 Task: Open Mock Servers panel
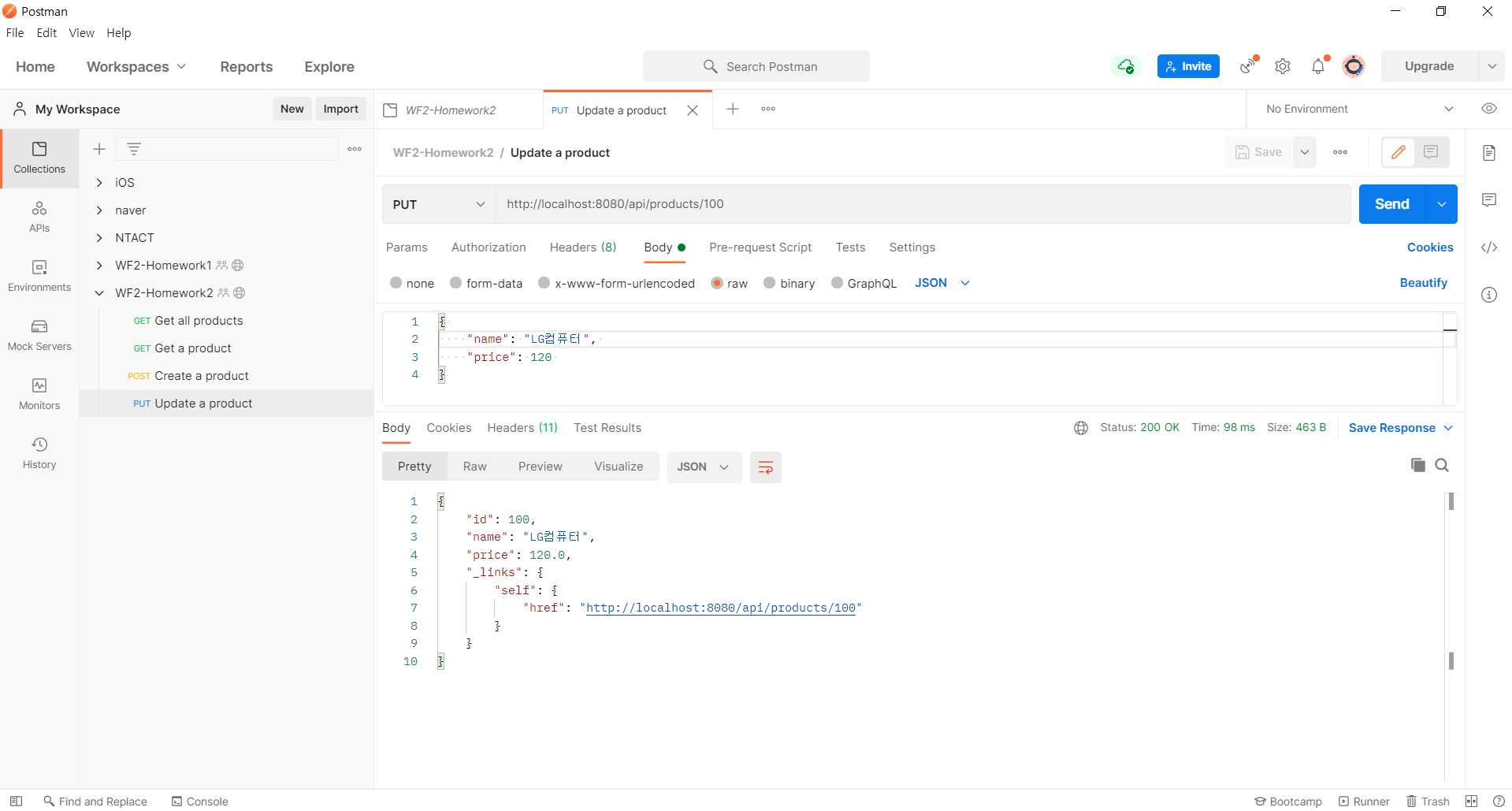tap(39, 335)
